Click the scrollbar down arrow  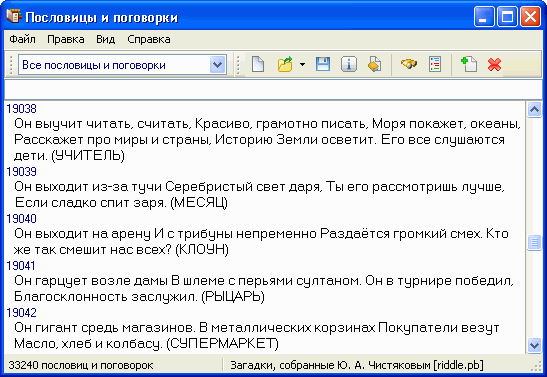click(534, 345)
